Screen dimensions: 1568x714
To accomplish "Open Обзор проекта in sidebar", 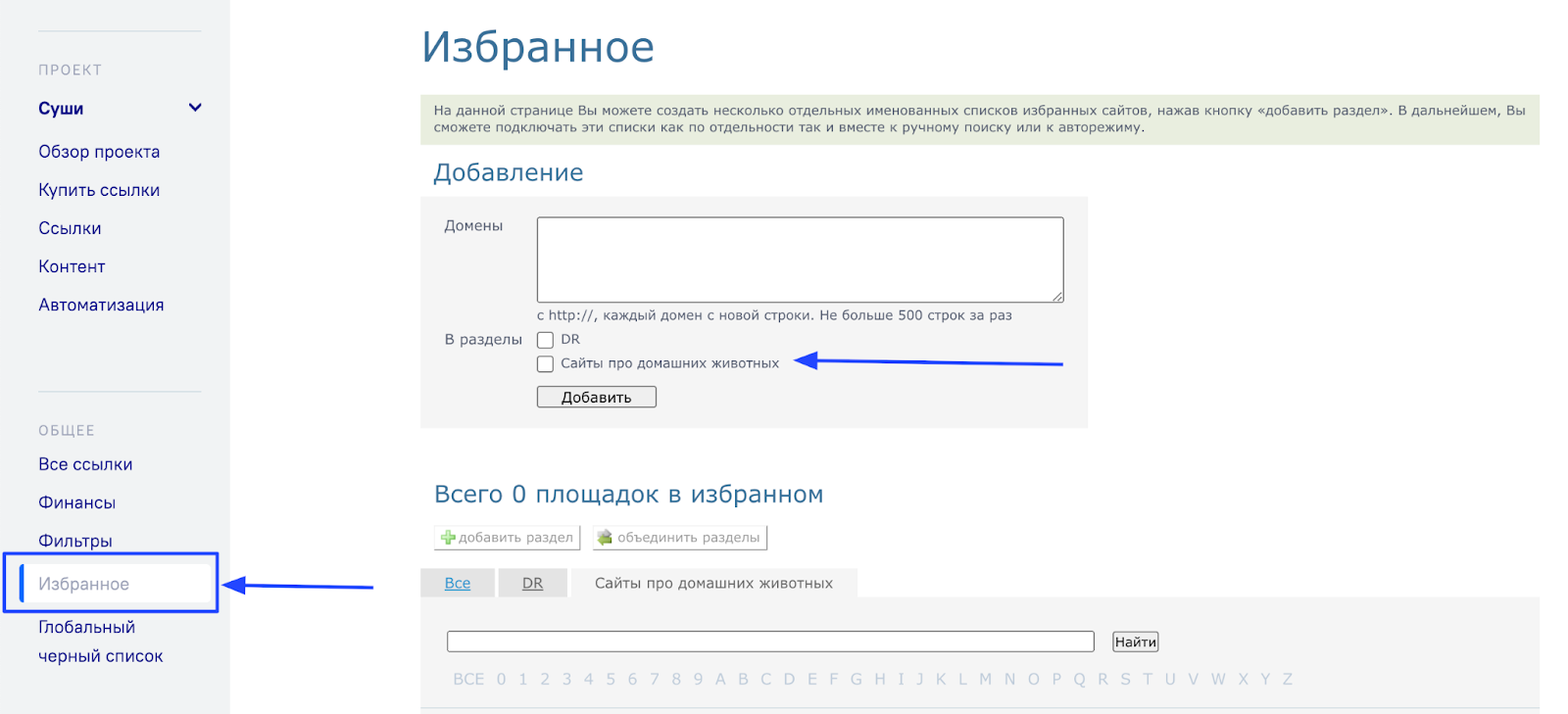I will (x=99, y=152).
